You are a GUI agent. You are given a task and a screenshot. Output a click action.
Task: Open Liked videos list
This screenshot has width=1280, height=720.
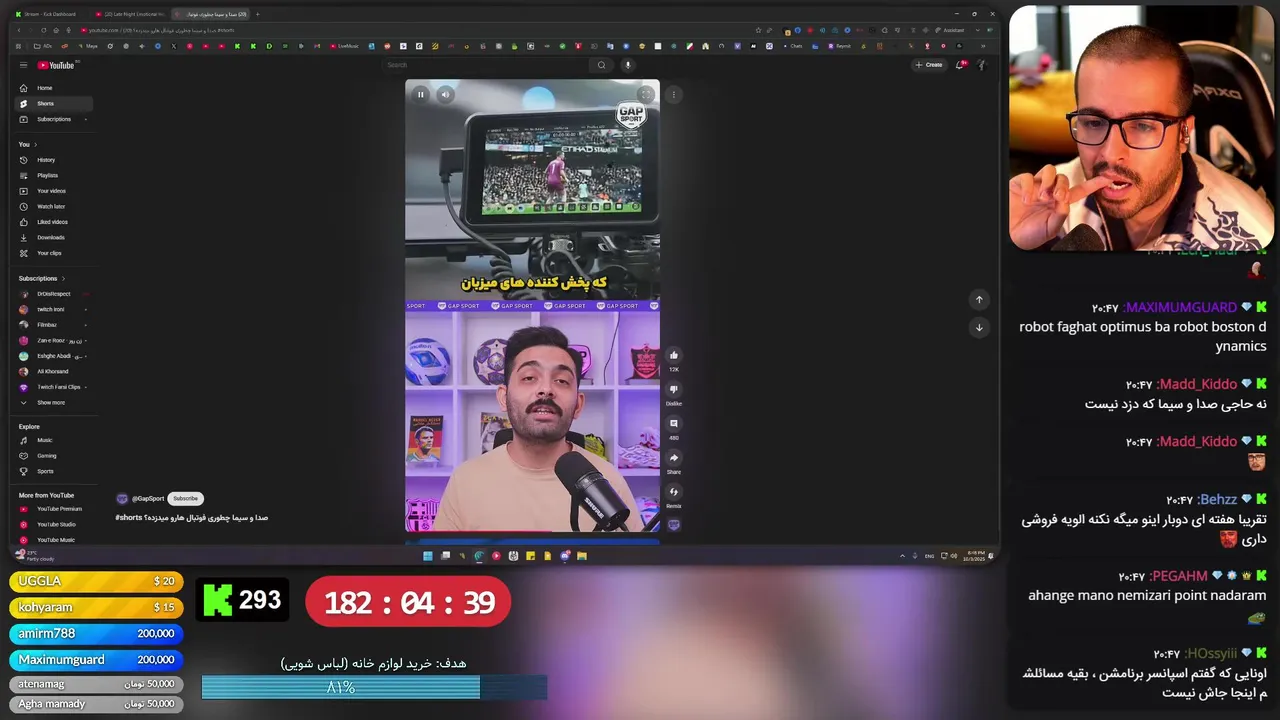[54, 222]
